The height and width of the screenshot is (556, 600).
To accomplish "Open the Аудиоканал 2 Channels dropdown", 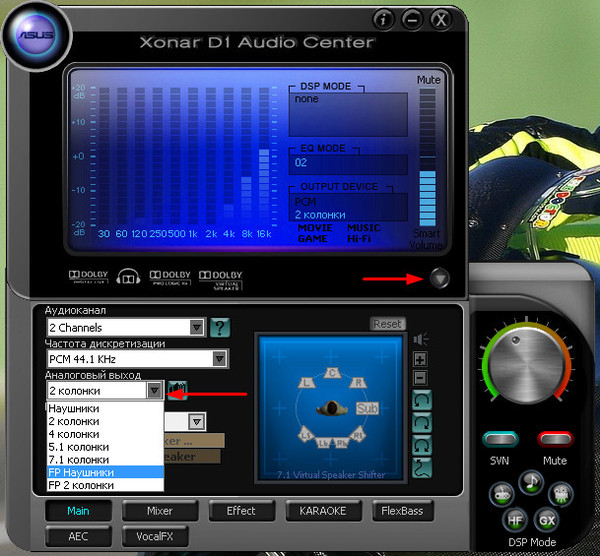I will [x=197, y=327].
